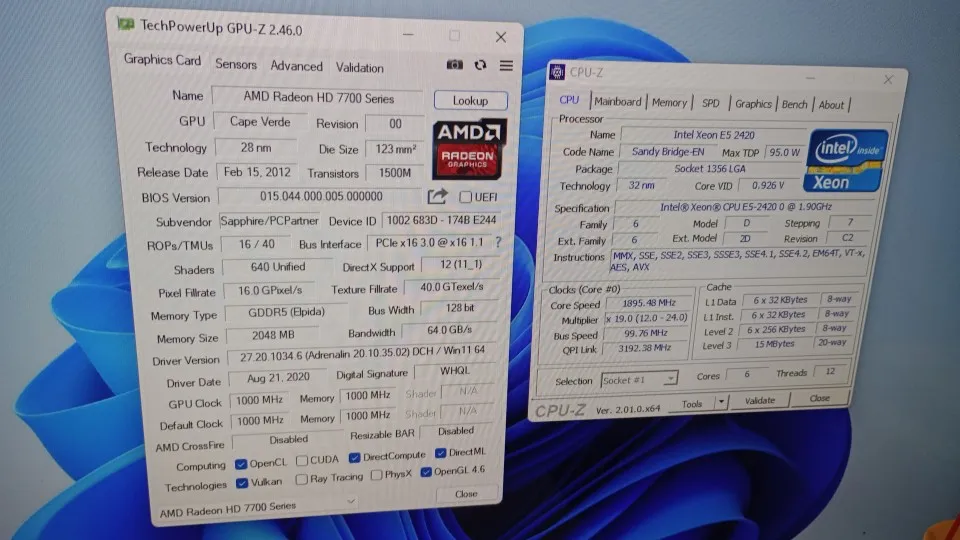960x540 pixels.
Task: Click the CPU-Z title bar app icon
Action: pyautogui.click(x=557, y=72)
